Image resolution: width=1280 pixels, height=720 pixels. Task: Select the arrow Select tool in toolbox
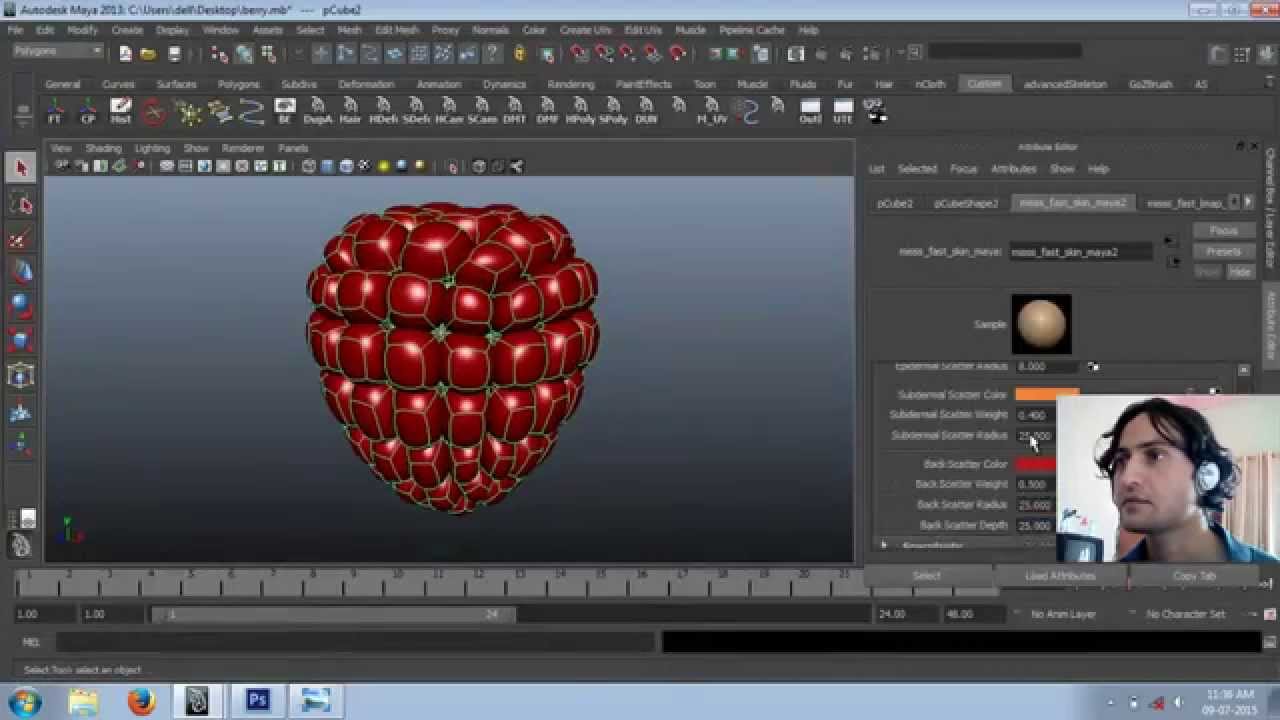(x=20, y=168)
